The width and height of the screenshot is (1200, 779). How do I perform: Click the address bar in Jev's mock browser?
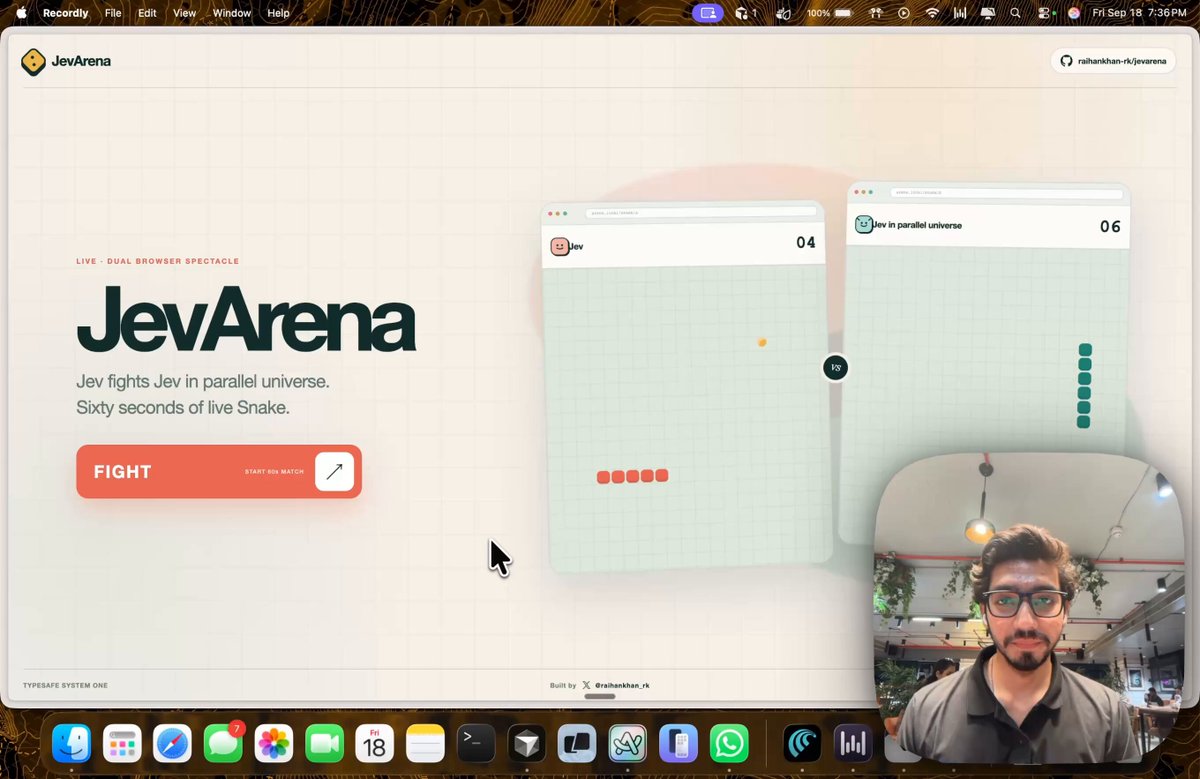[x=700, y=212]
